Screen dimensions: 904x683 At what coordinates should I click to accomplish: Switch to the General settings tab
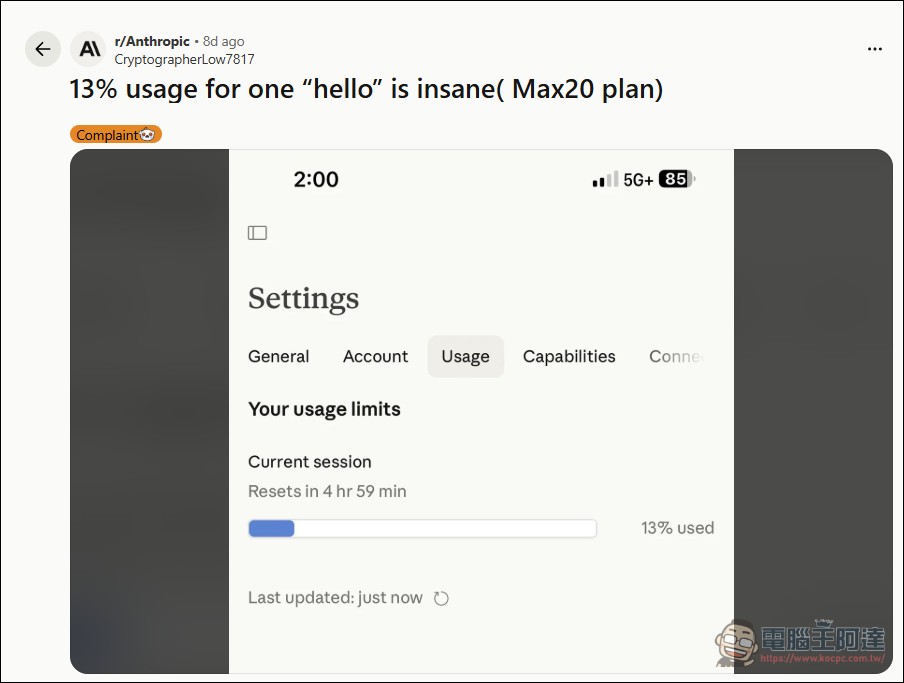(x=279, y=356)
